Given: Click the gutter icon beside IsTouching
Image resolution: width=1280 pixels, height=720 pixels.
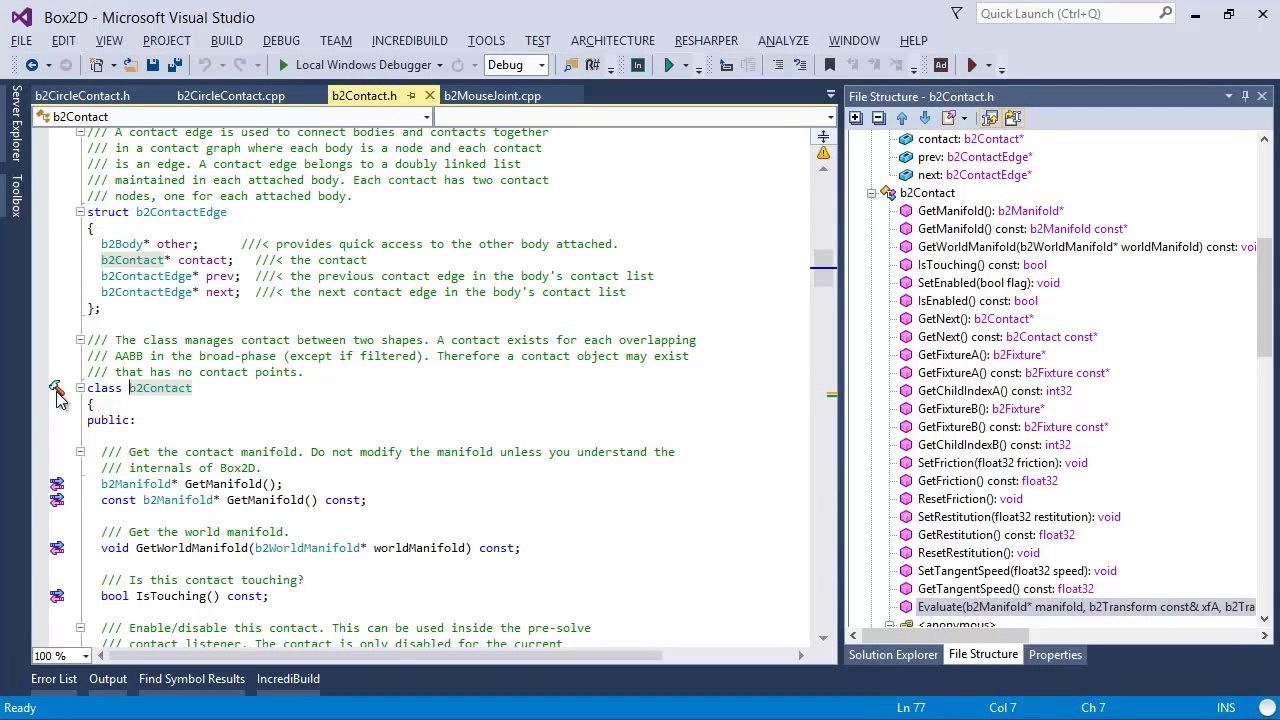Looking at the screenshot, I should [57, 596].
